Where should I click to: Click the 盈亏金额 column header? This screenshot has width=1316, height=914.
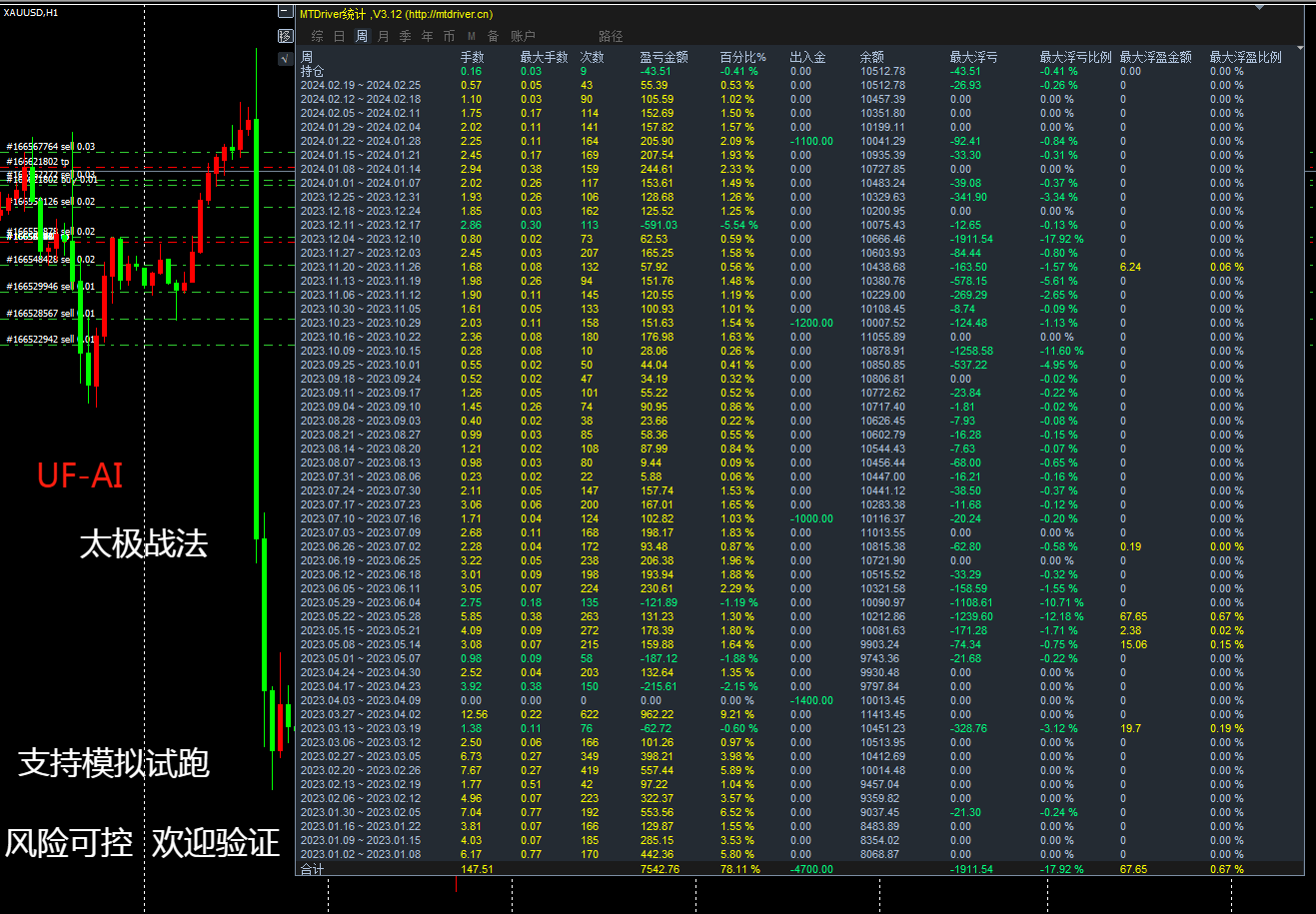663,58
